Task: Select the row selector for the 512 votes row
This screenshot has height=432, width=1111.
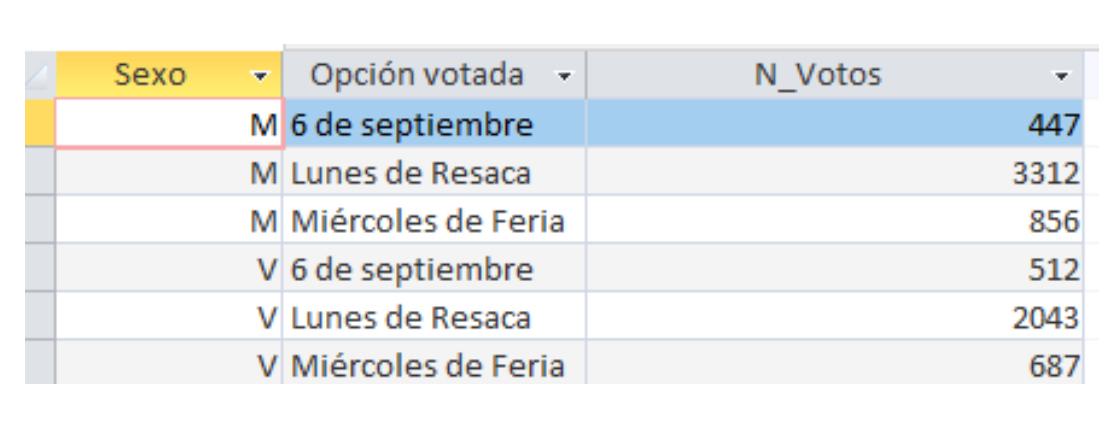Action: tap(40, 268)
